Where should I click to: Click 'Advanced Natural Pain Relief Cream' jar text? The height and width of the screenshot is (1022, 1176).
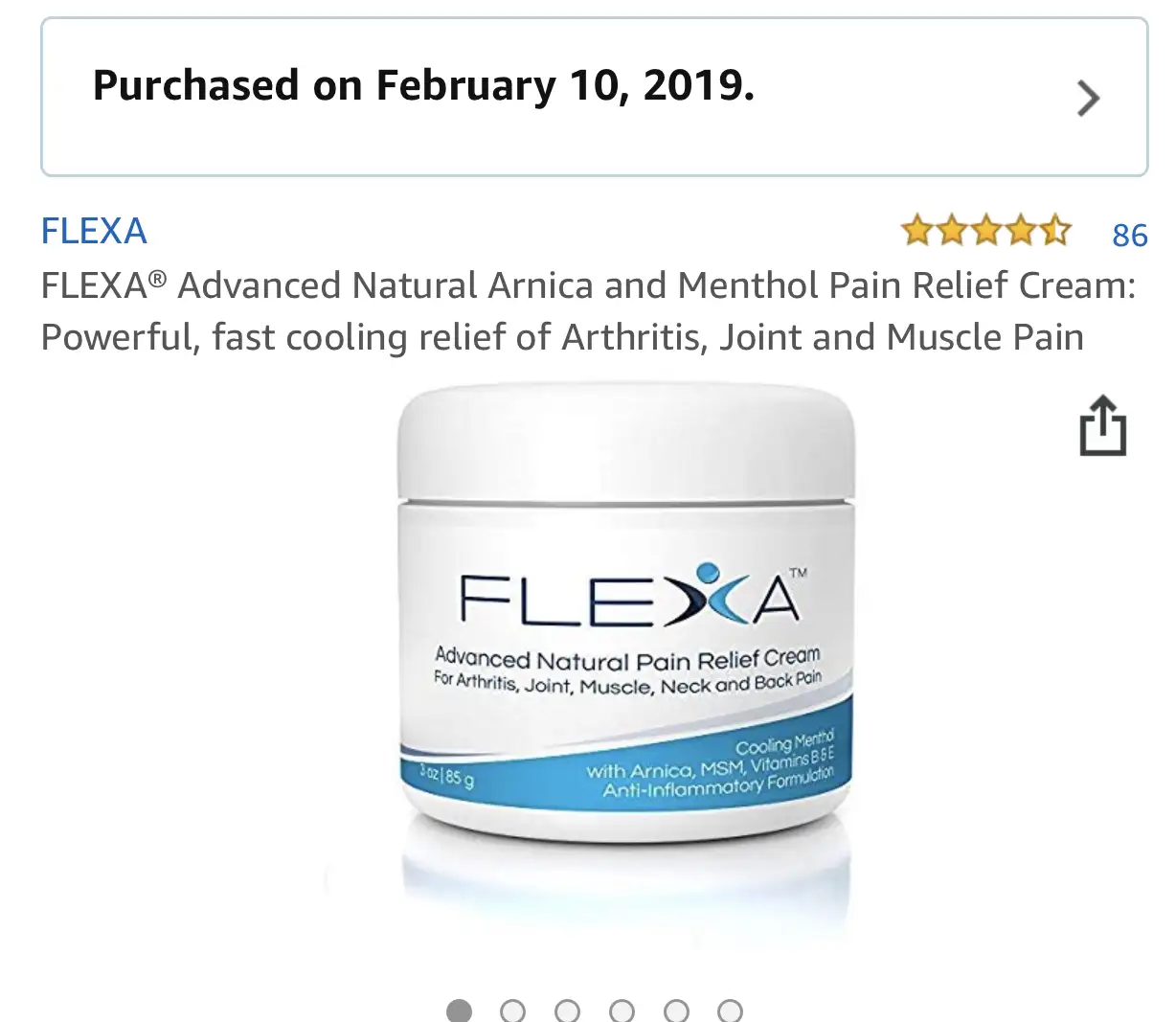(x=627, y=659)
